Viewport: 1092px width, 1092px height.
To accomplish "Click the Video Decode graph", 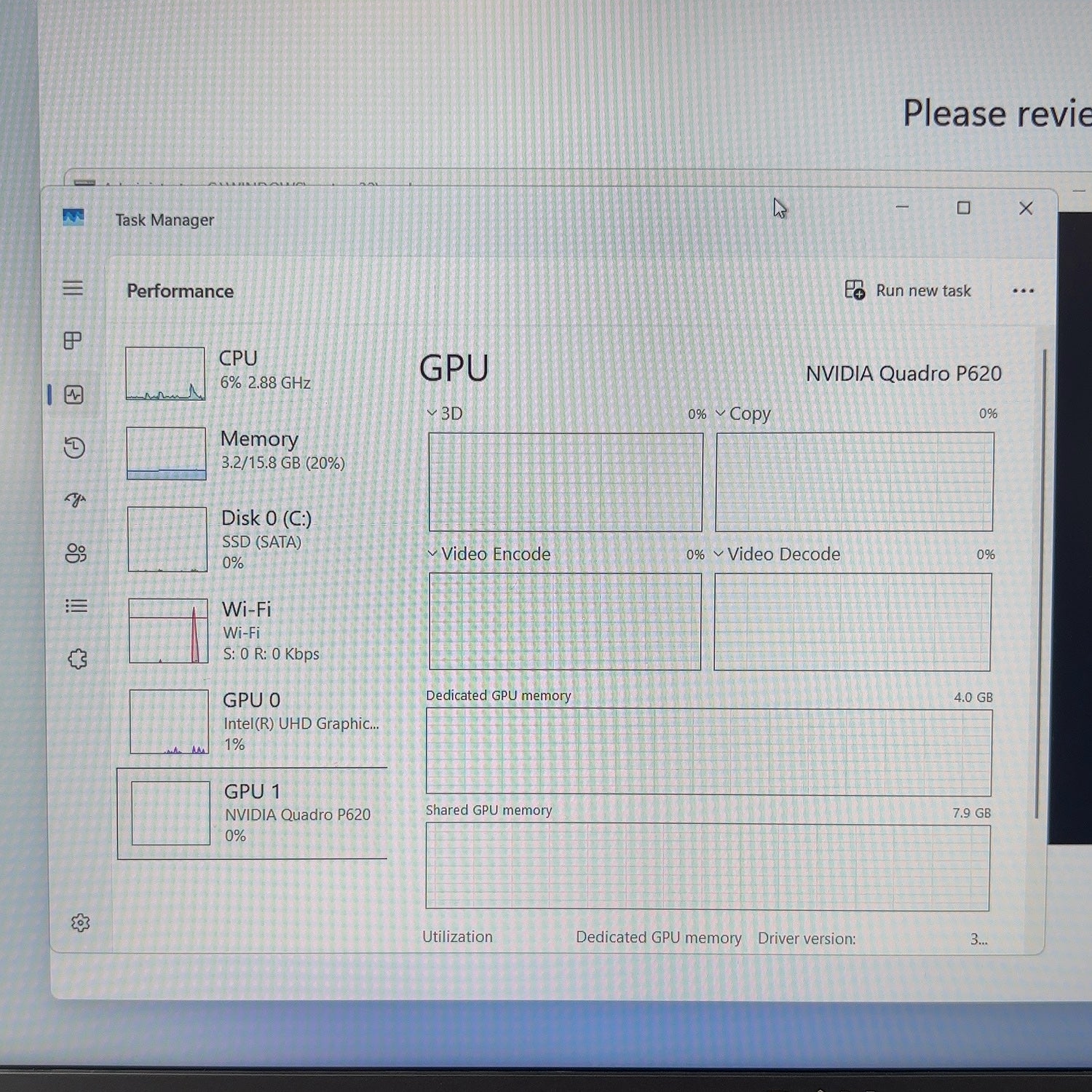I will coord(852,622).
